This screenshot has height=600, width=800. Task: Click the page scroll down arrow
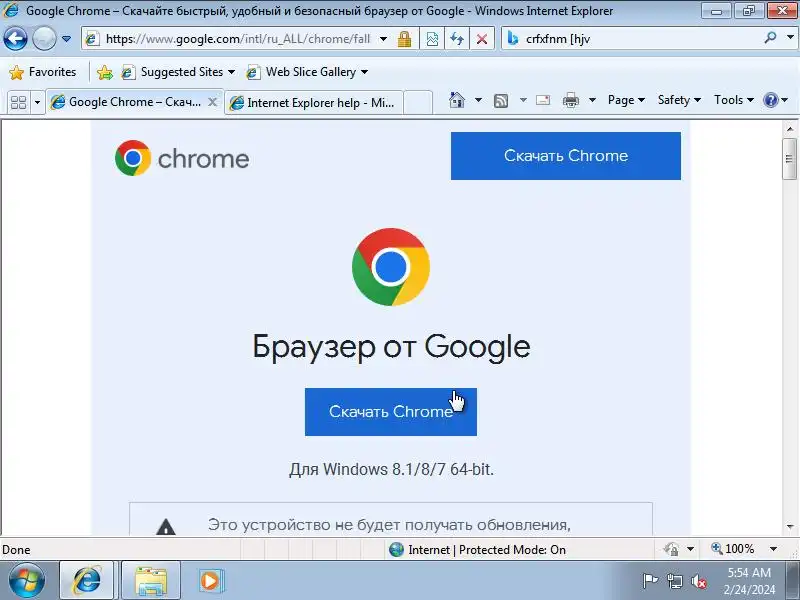790,527
